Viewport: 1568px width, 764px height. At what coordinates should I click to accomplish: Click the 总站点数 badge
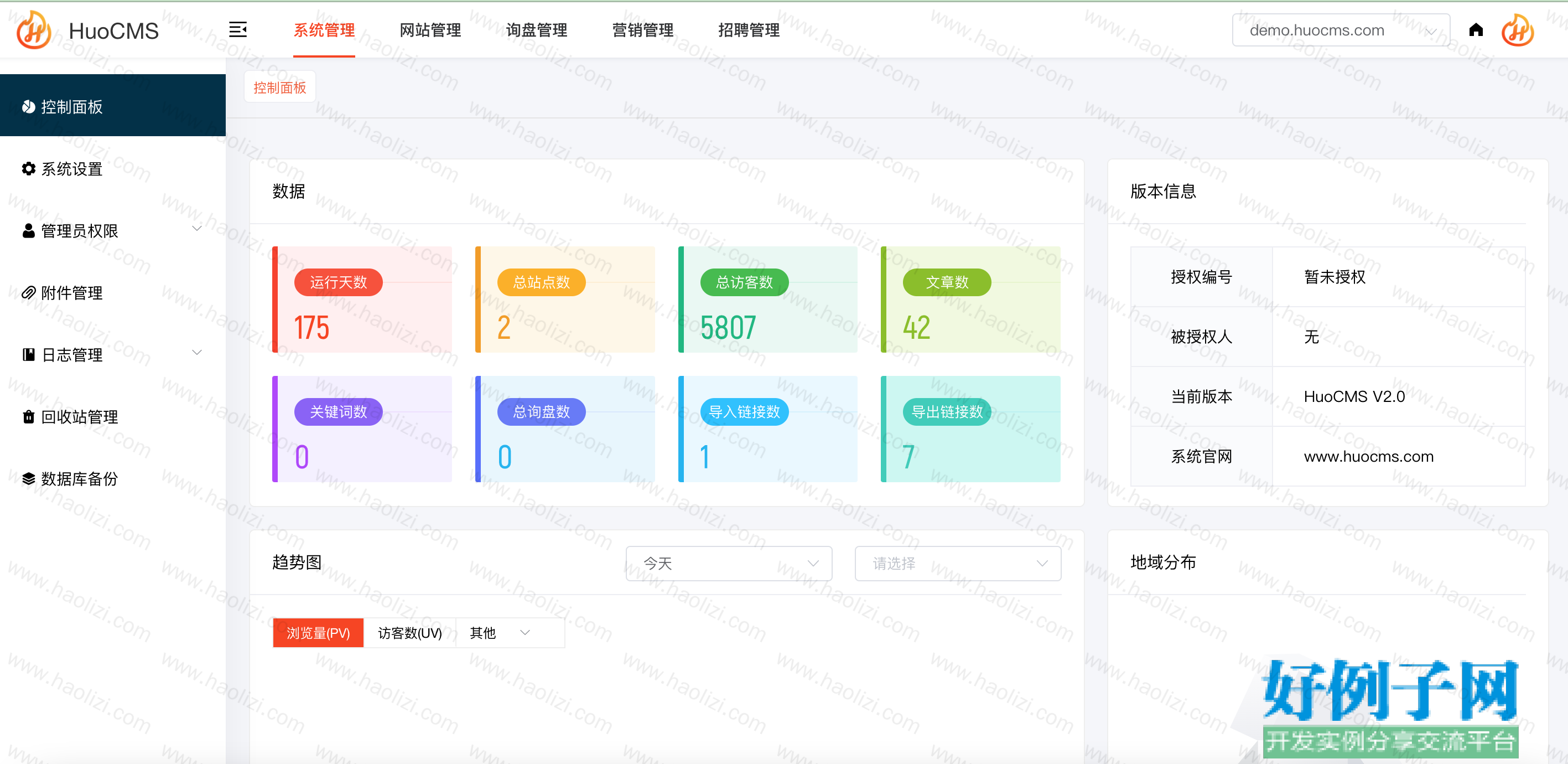[541, 282]
